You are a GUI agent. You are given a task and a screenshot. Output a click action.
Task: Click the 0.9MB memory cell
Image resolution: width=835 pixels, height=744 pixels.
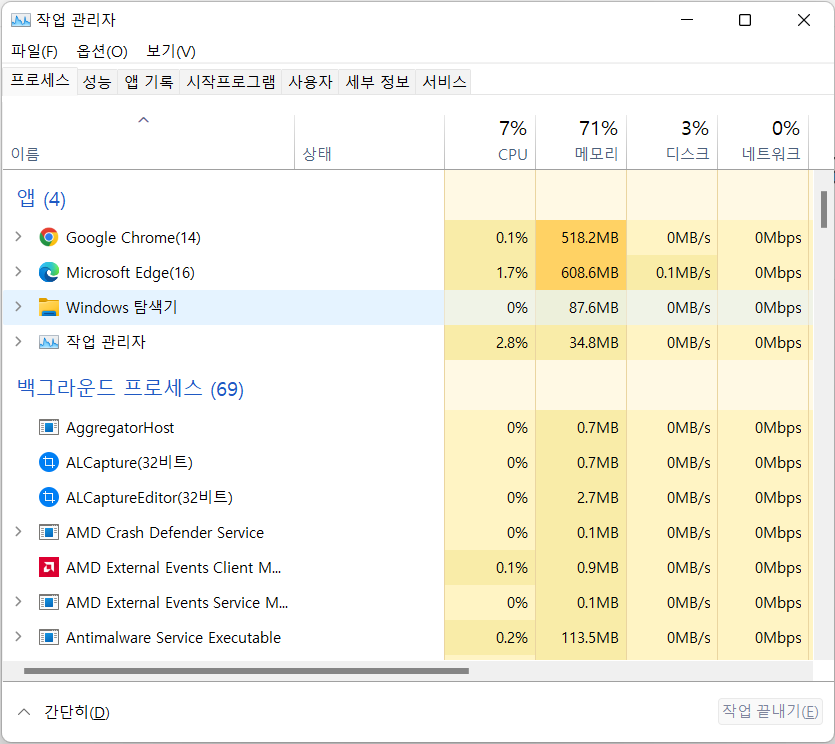point(581,567)
